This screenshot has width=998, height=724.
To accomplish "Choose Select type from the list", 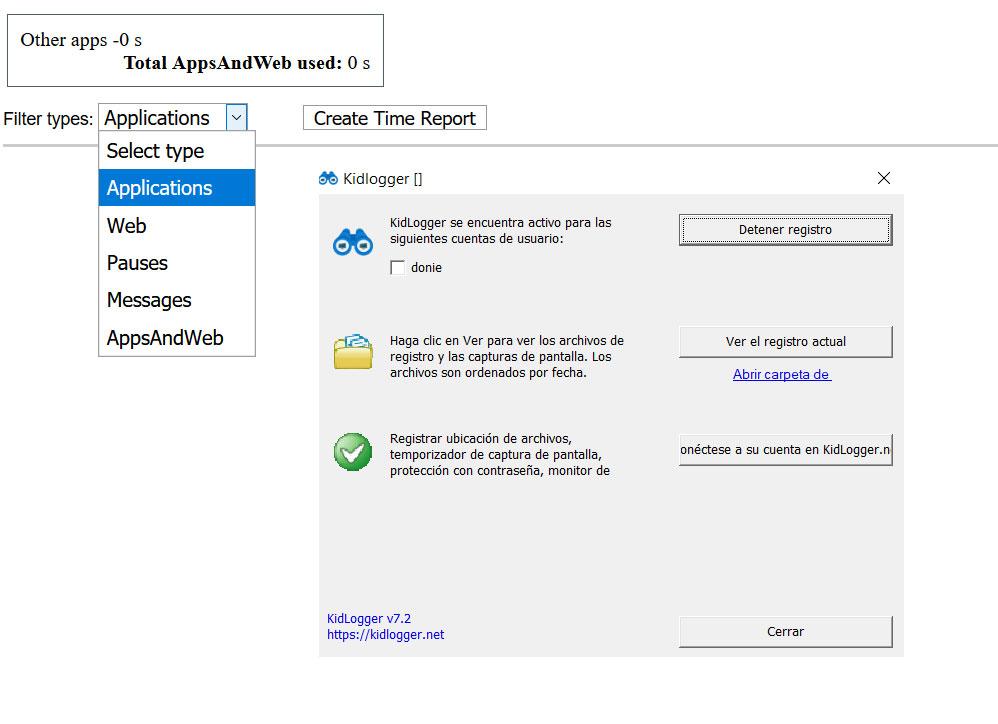I will tap(177, 151).
